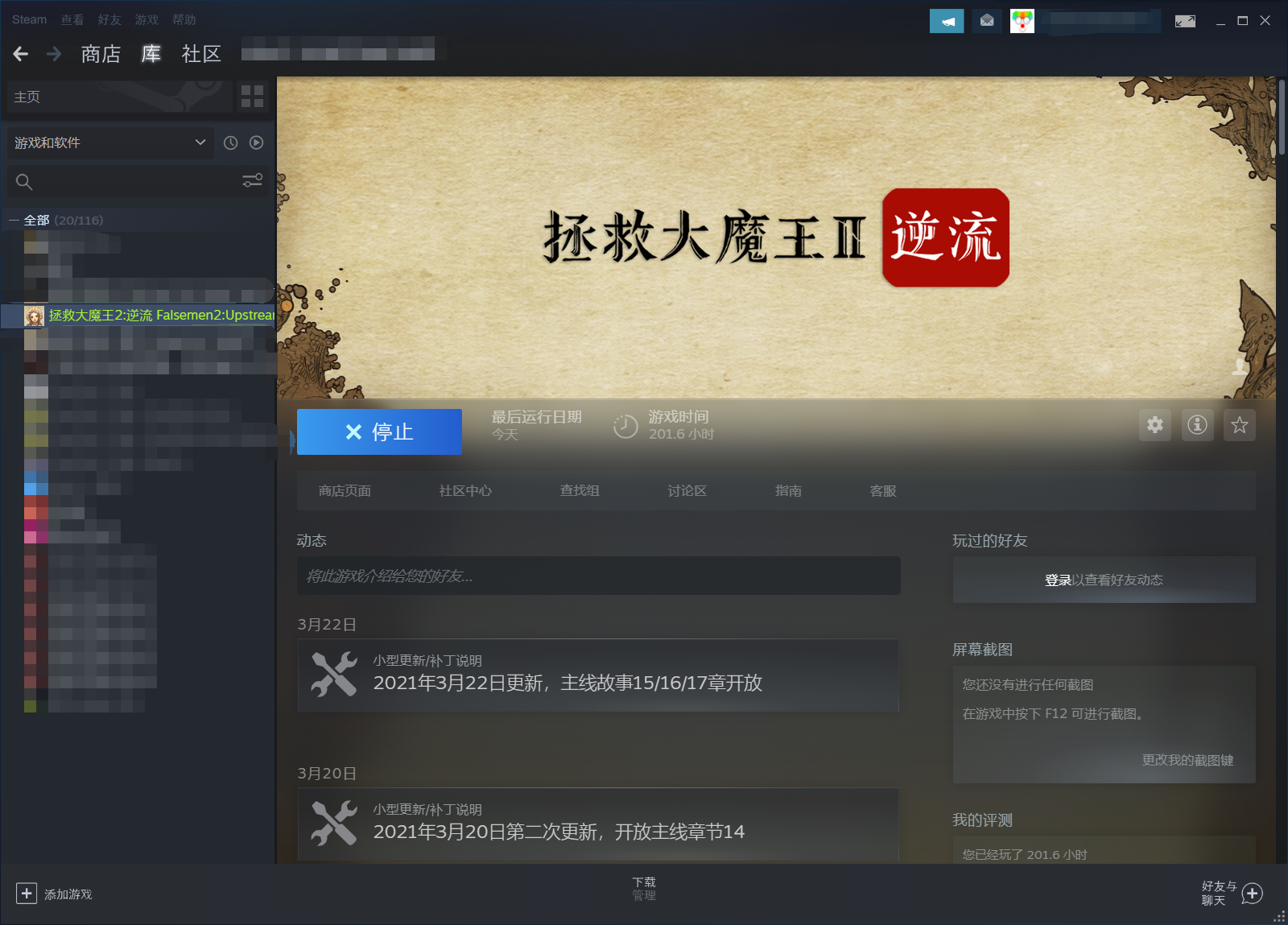Image resolution: width=1288 pixels, height=925 pixels.
Task: Click the 屏幕截图 section heading
Action: click(x=982, y=650)
